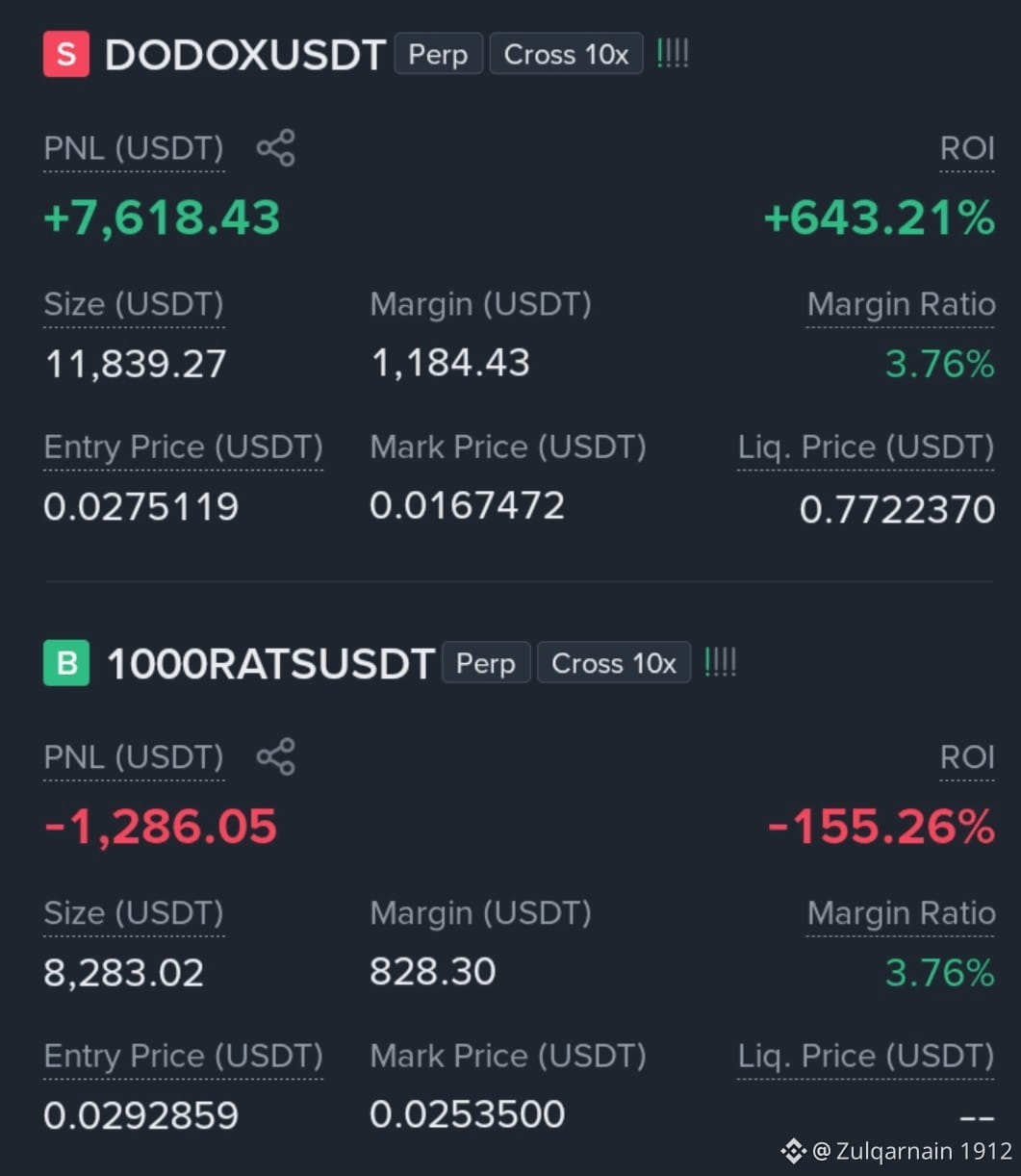Click the DODOXUSDT Liq. Price label
1021x1176 pixels.
pyautogui.click(x=866, y=447)
